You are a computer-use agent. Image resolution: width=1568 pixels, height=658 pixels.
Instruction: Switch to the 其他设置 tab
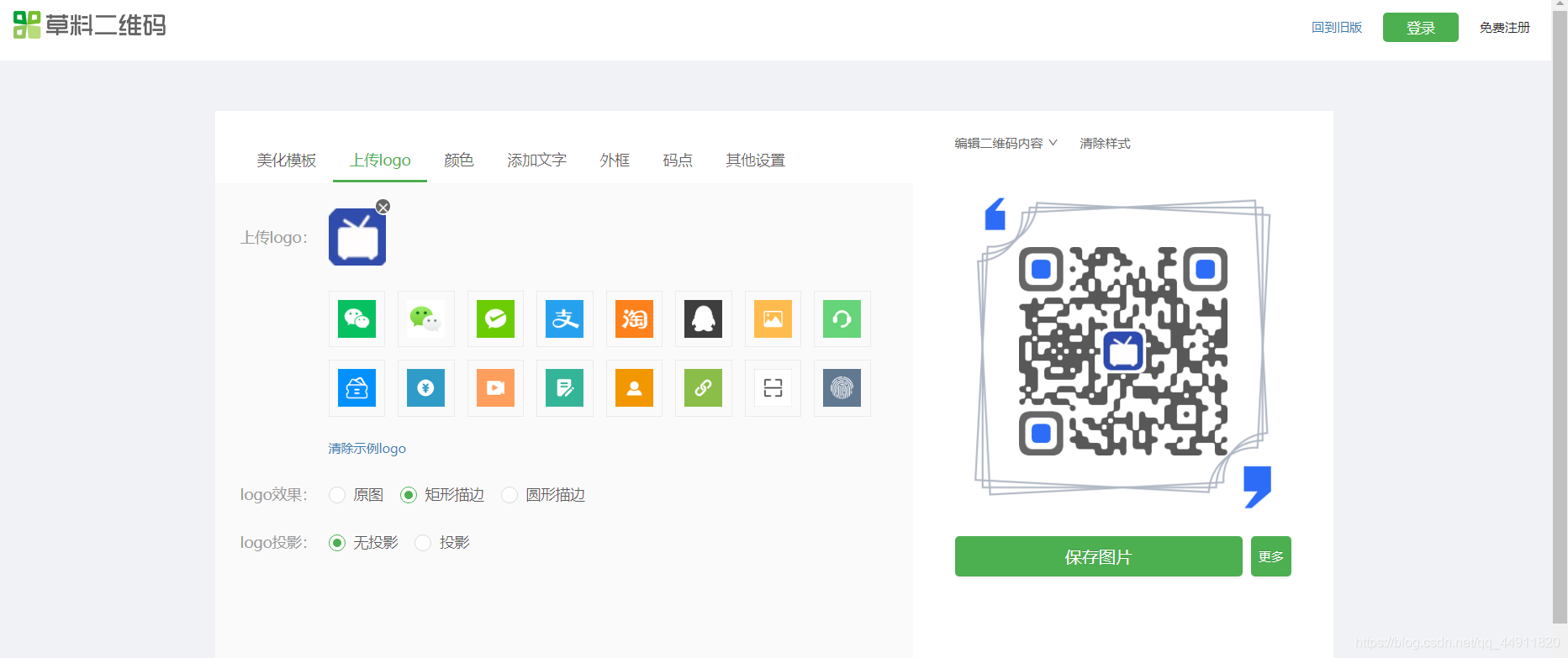756,161
